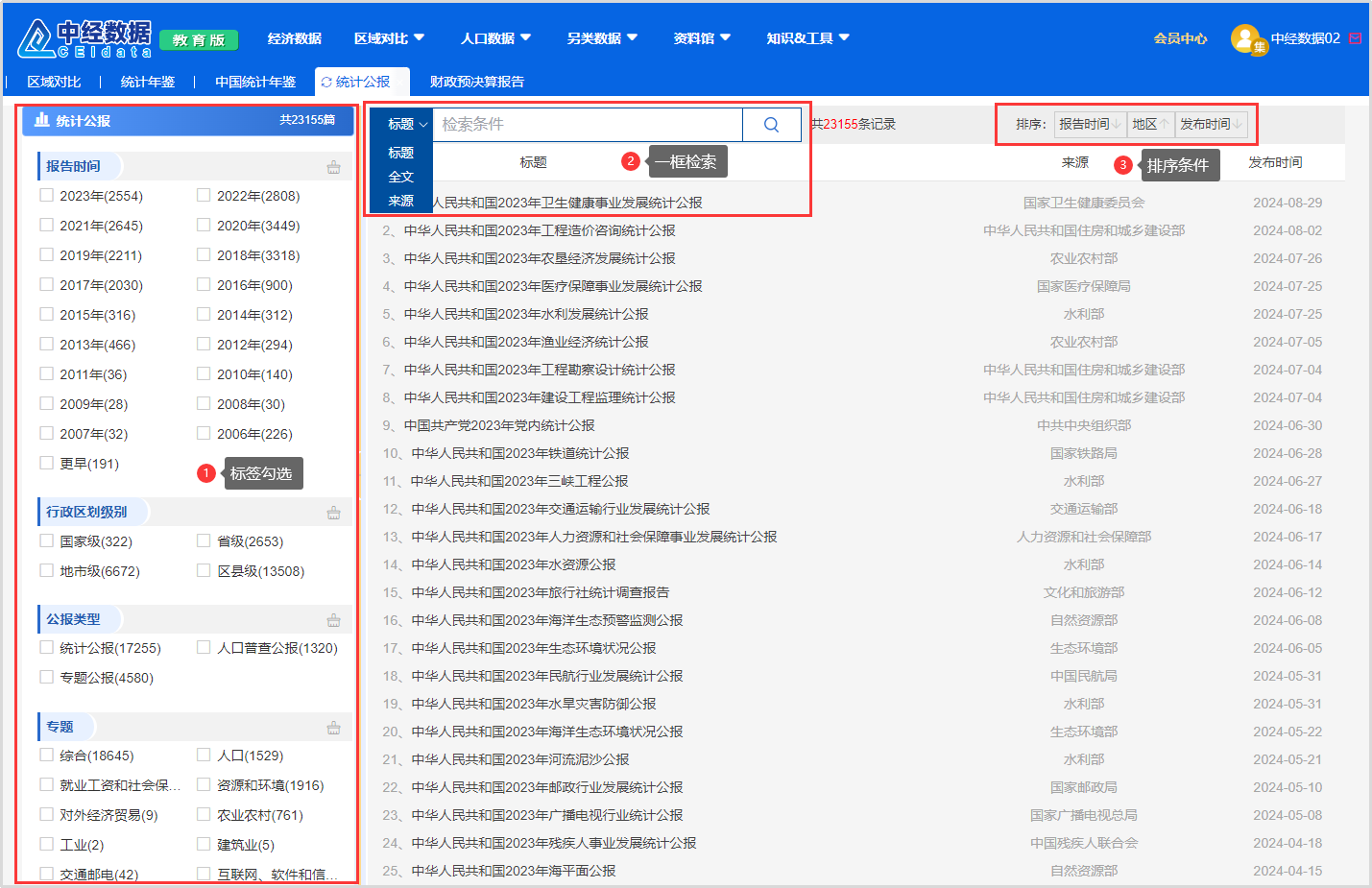Expand the 区域对比 dropdown in top navigation

coord(389,38)
